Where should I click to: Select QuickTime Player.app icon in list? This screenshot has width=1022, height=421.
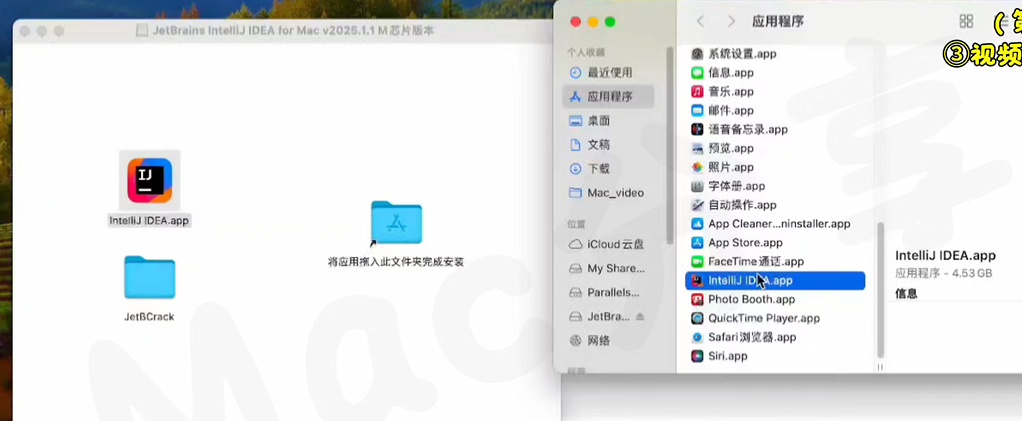[x=697, y=319]
